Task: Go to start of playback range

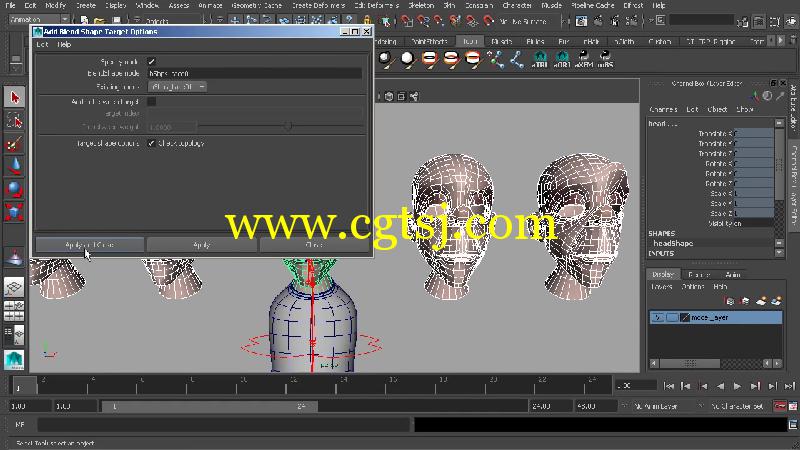Action: click(668, 386)
